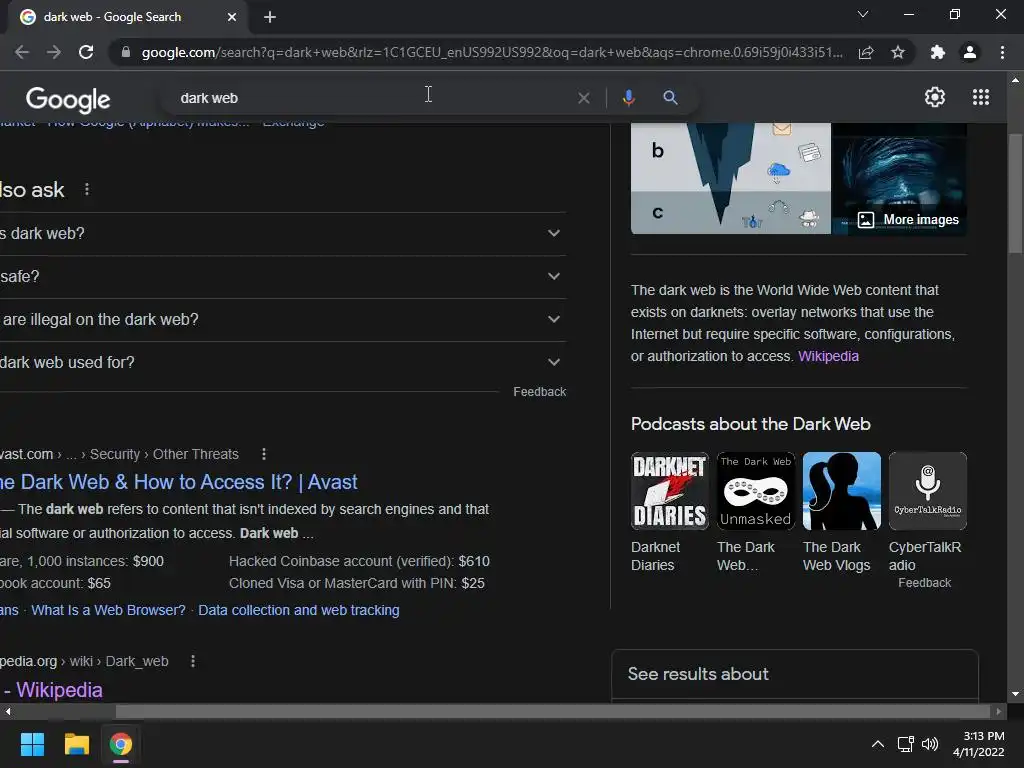Open File Explorer from the taskbar
This screenshot has height=768, width=1024.
76,744
